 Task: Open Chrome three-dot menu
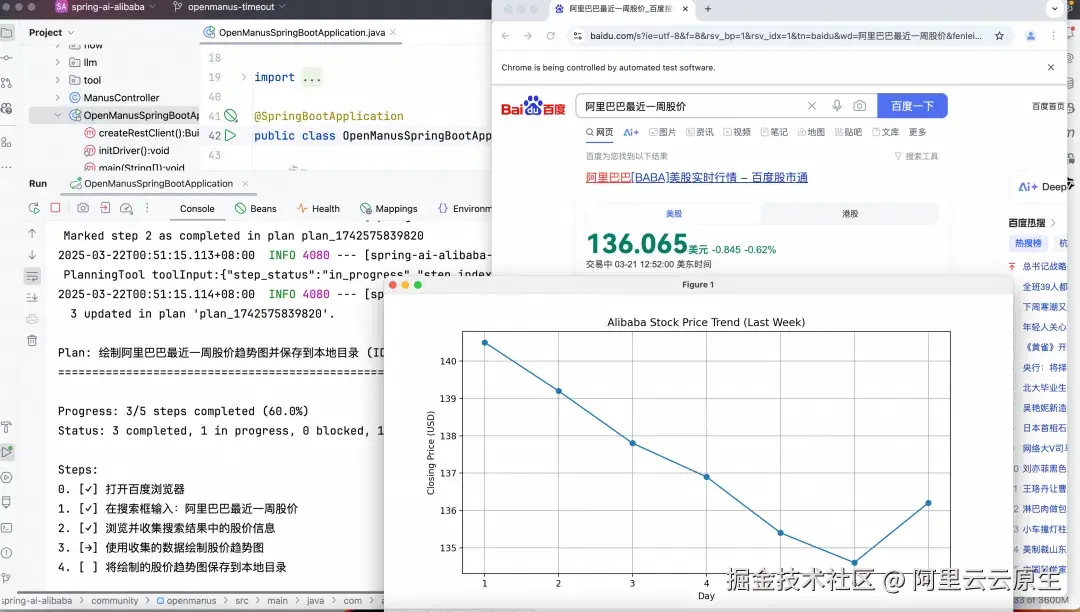(x=1053, y=36)
